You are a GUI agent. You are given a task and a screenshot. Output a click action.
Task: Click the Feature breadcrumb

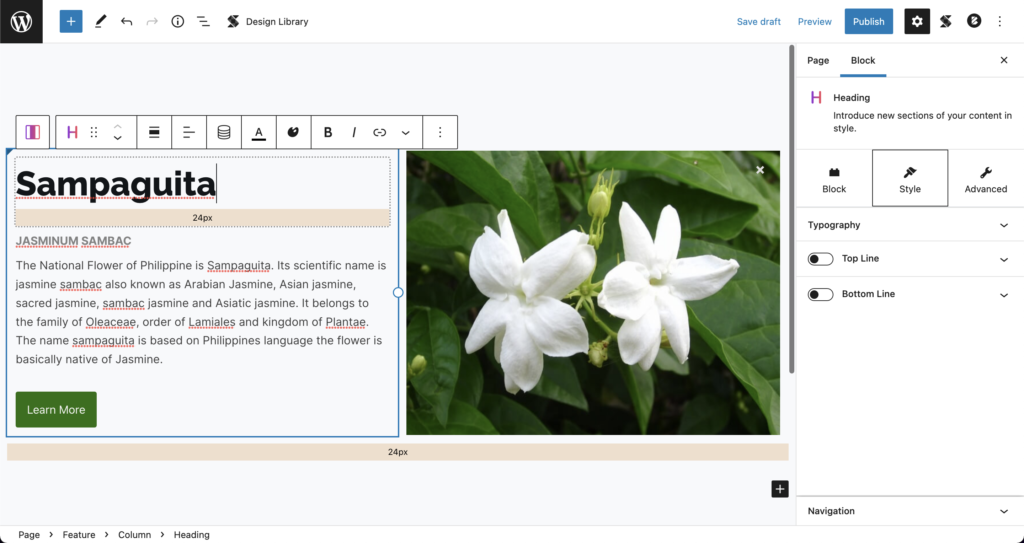[79, 535]
